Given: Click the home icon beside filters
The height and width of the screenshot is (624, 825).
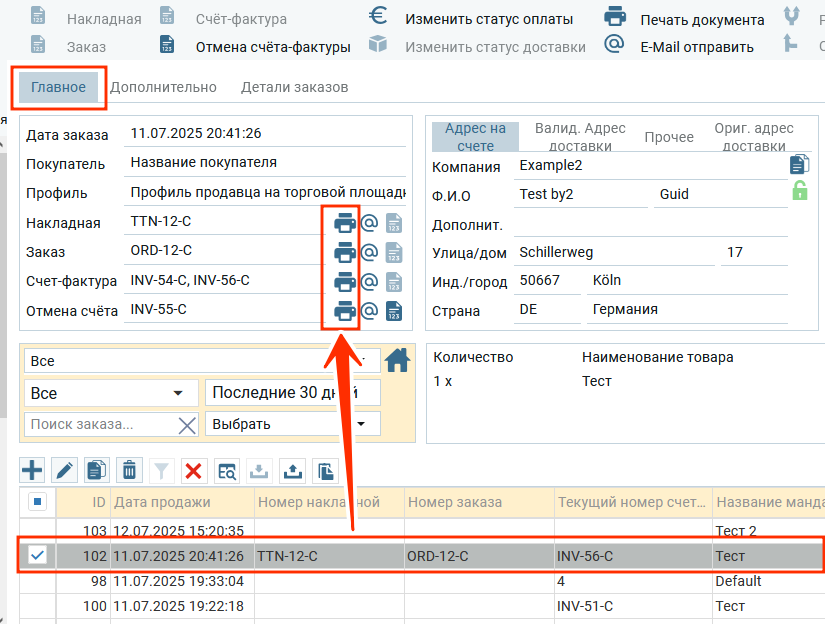Looking at the screenshot, I should pos(398,360).
